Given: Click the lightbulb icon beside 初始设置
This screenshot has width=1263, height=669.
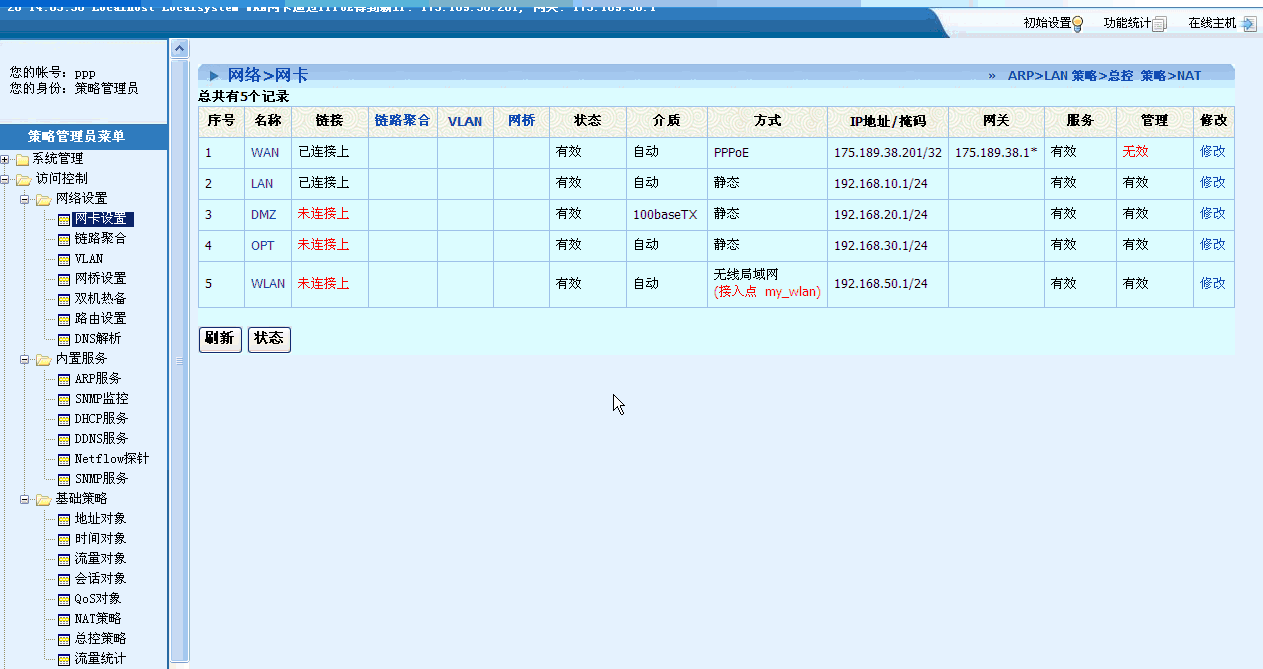Looking at the screenshot, I should coord(1077,24).
